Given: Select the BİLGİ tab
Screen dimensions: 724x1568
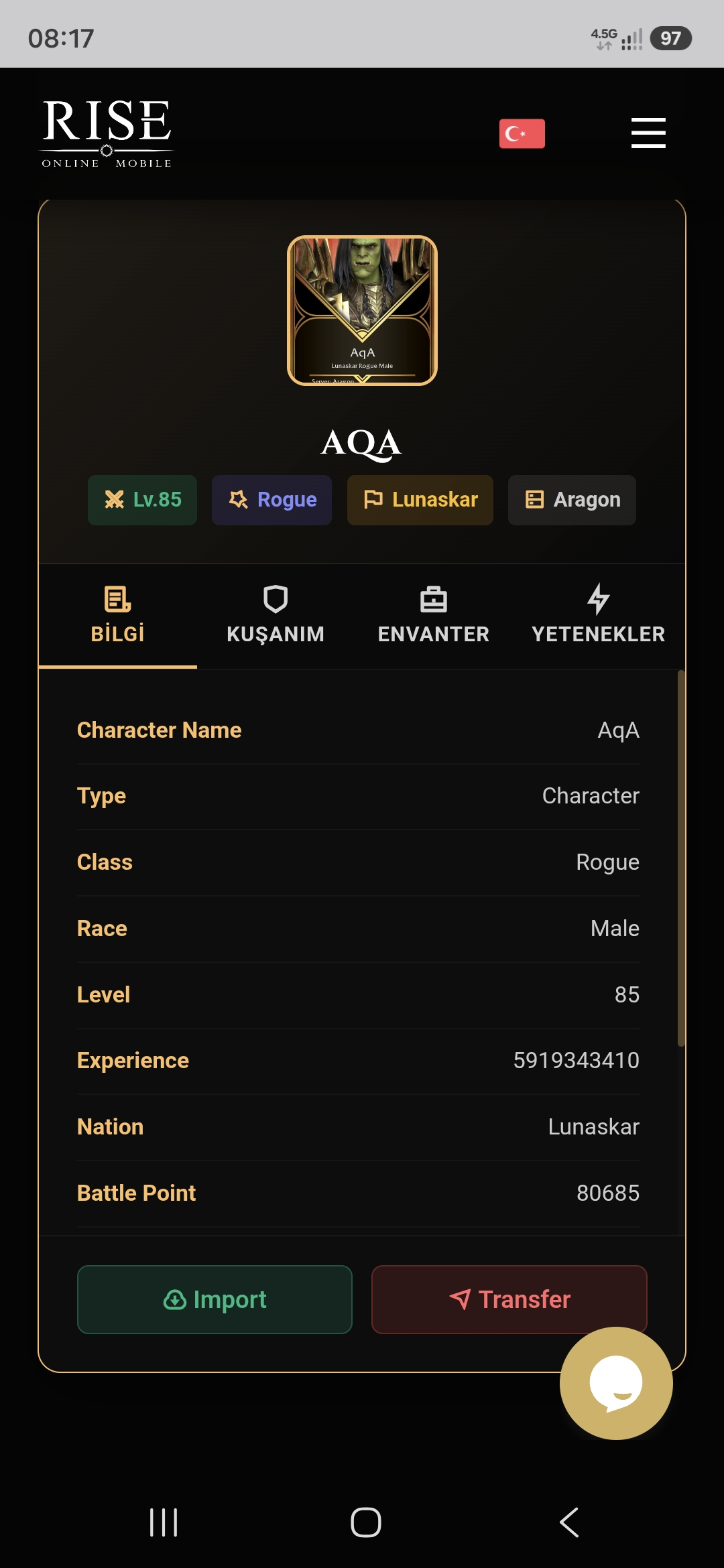Looking at the screenshot, I should (118, 615).
